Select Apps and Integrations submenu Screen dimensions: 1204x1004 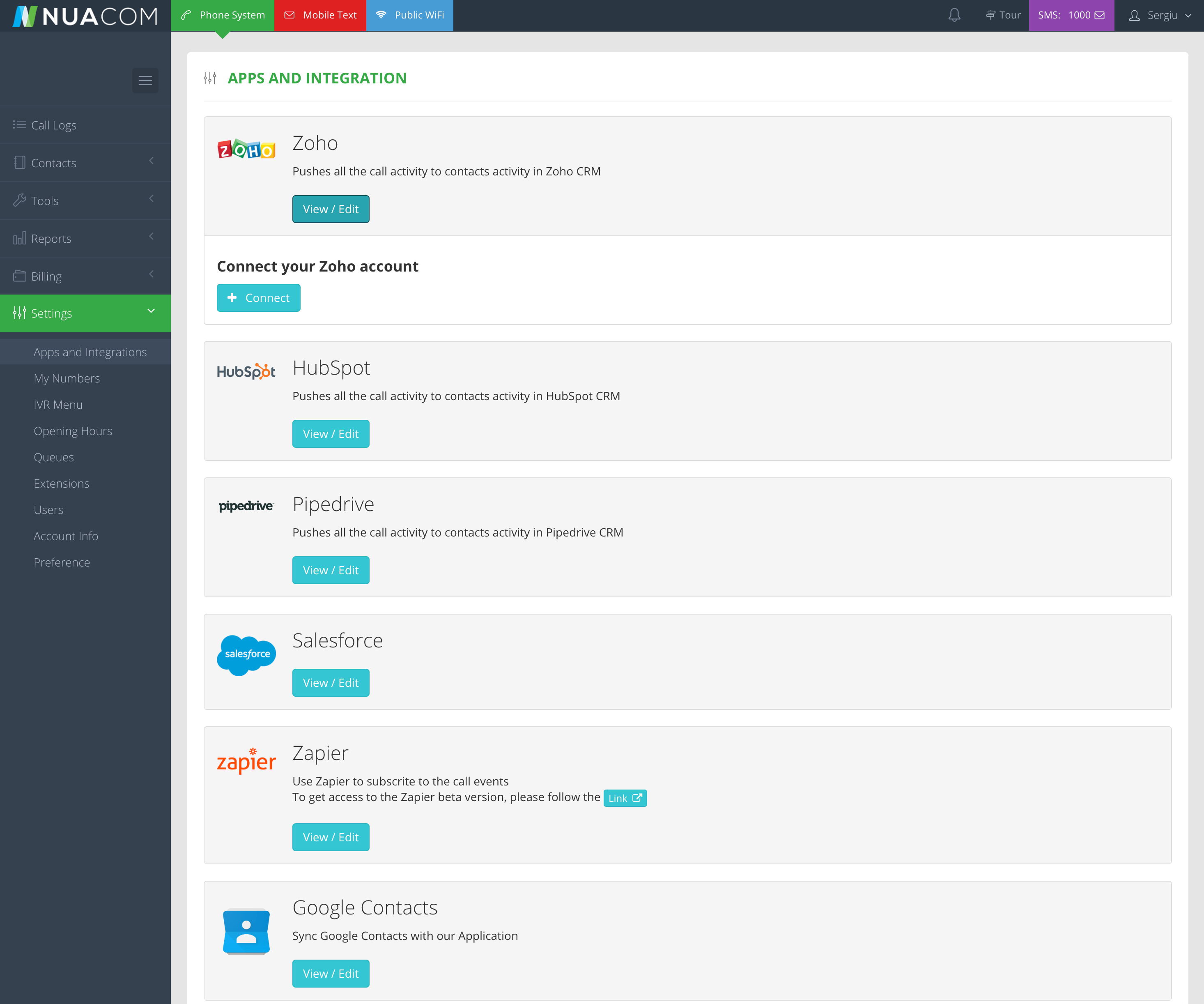pyautogui.click(x=85, y=352)
